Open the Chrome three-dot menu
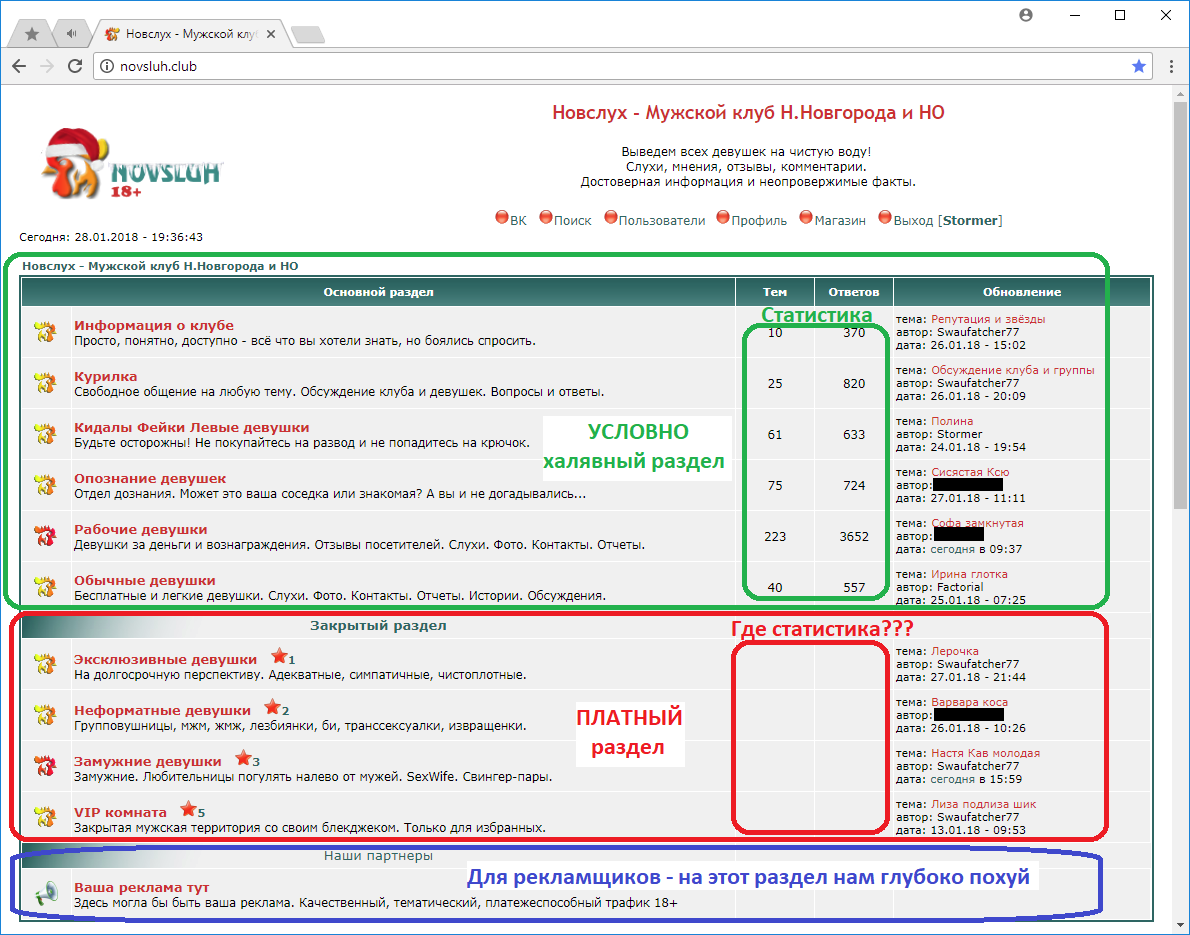Viewport: 1190px width, 935px height. pos(1170,66)
